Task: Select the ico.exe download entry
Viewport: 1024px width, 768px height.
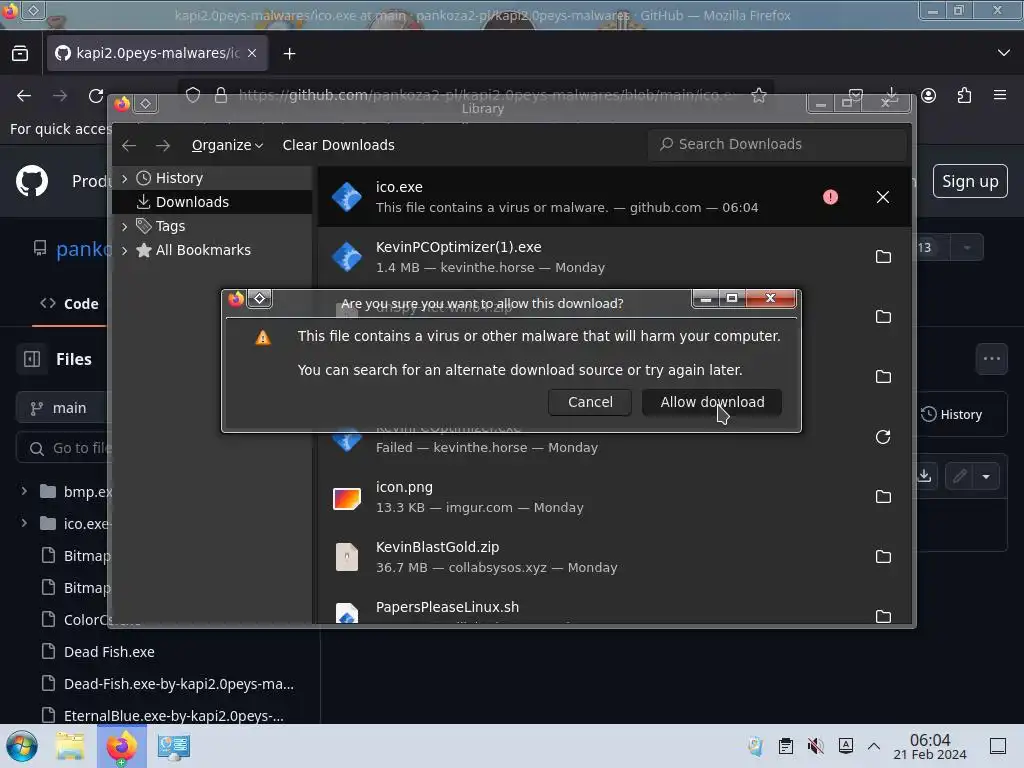Action: [x=614, y=197]
